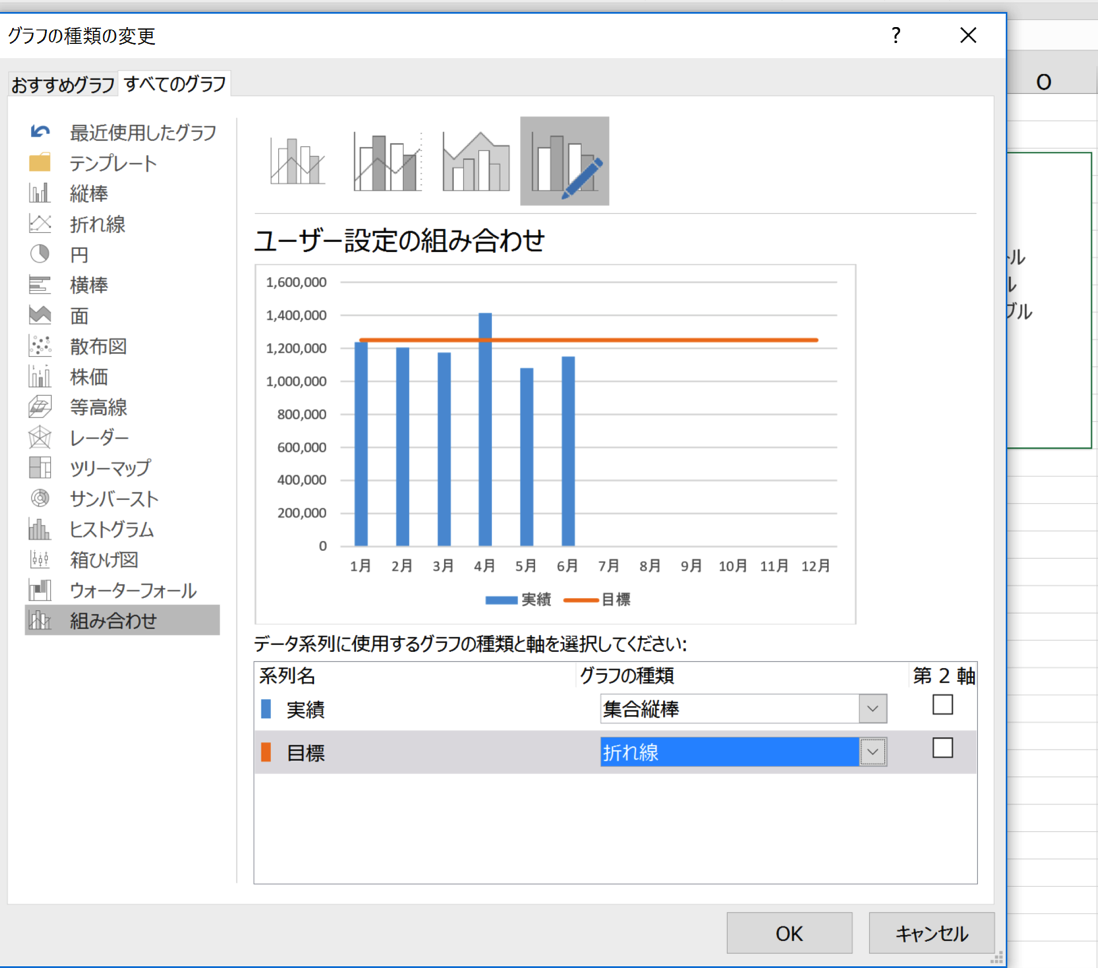The width and height of the screenshot is (1098, 968).
Task: Pick the column-line on secondary axis subtype
Action: (x=387, y=161)
